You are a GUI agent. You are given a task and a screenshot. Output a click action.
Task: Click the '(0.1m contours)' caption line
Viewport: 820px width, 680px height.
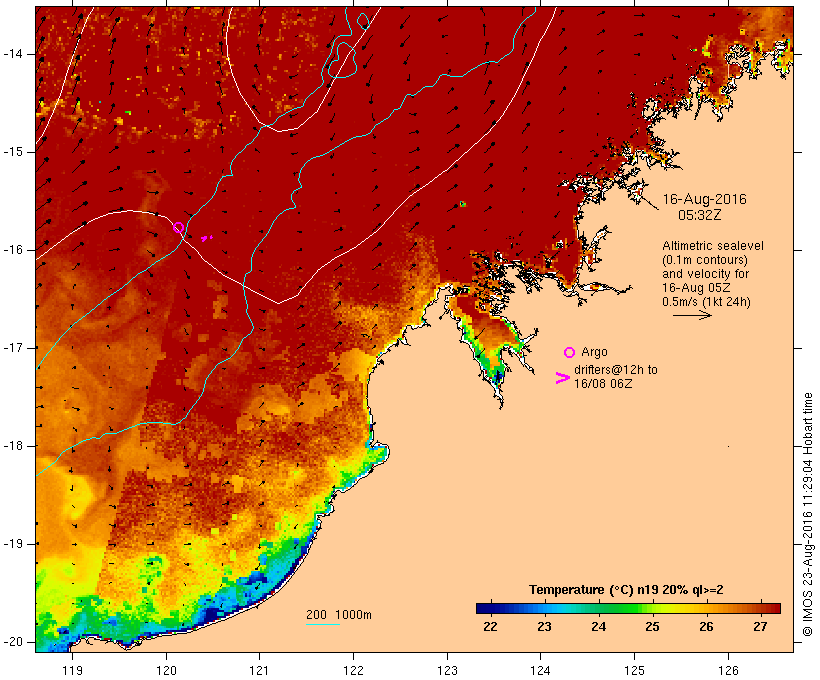(705, 260)
